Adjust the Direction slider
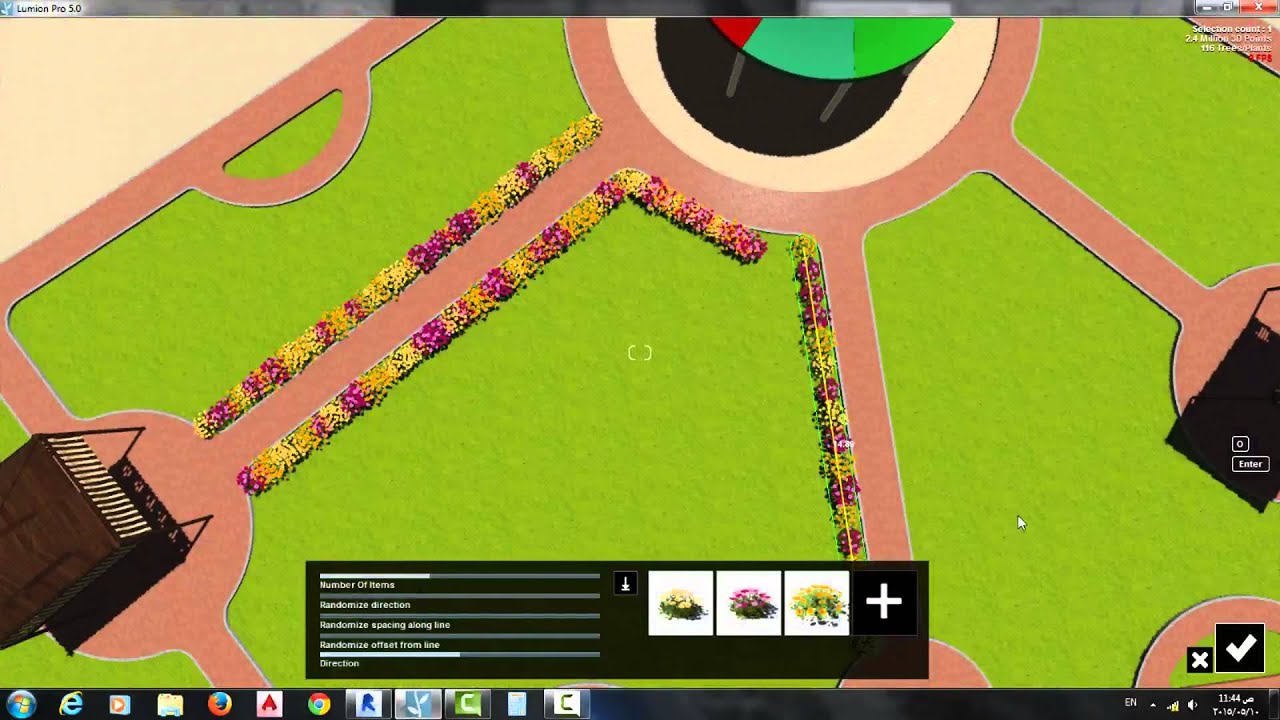The height and width of the screenshot is (720, 1280). pos(459,655)
